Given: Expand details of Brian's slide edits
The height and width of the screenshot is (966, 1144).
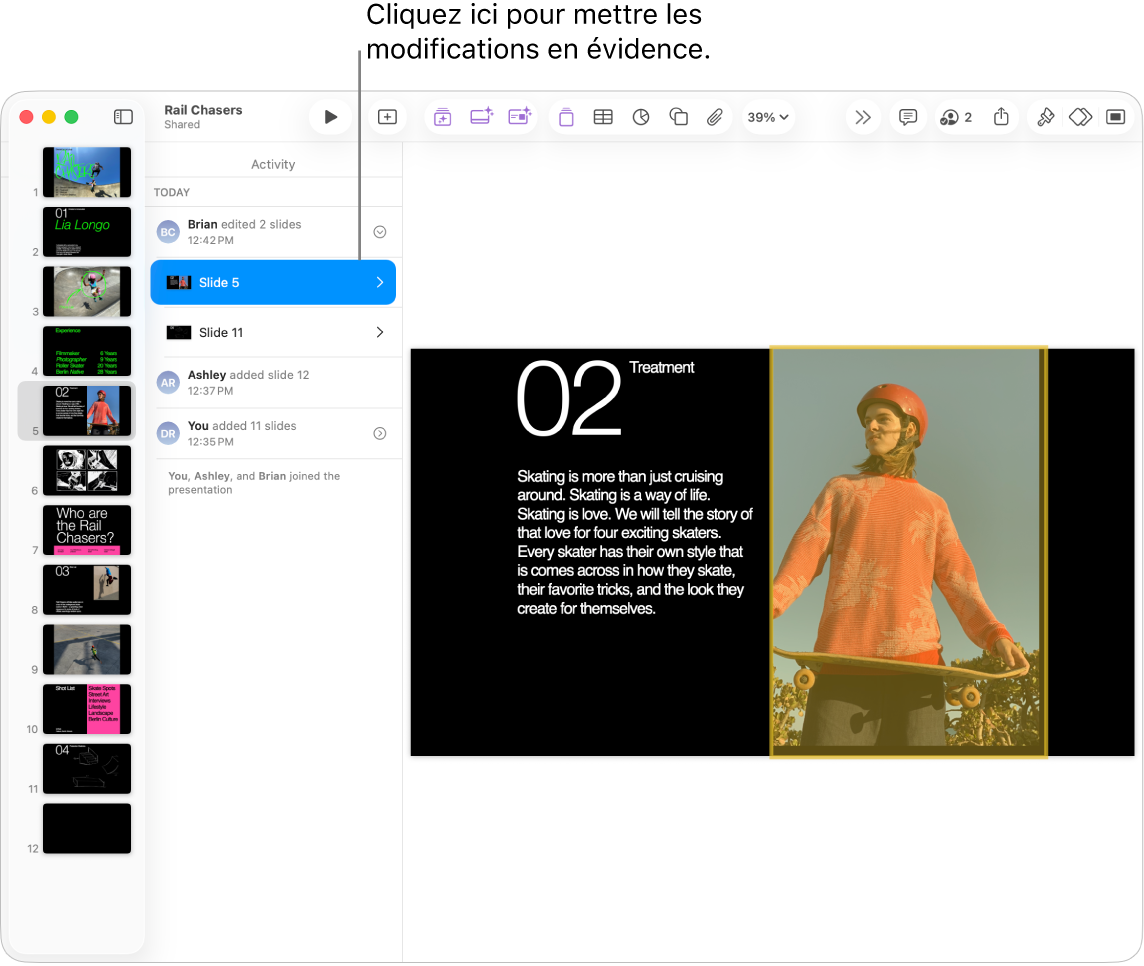Looking at the screenshot, I should click(379, 231).
